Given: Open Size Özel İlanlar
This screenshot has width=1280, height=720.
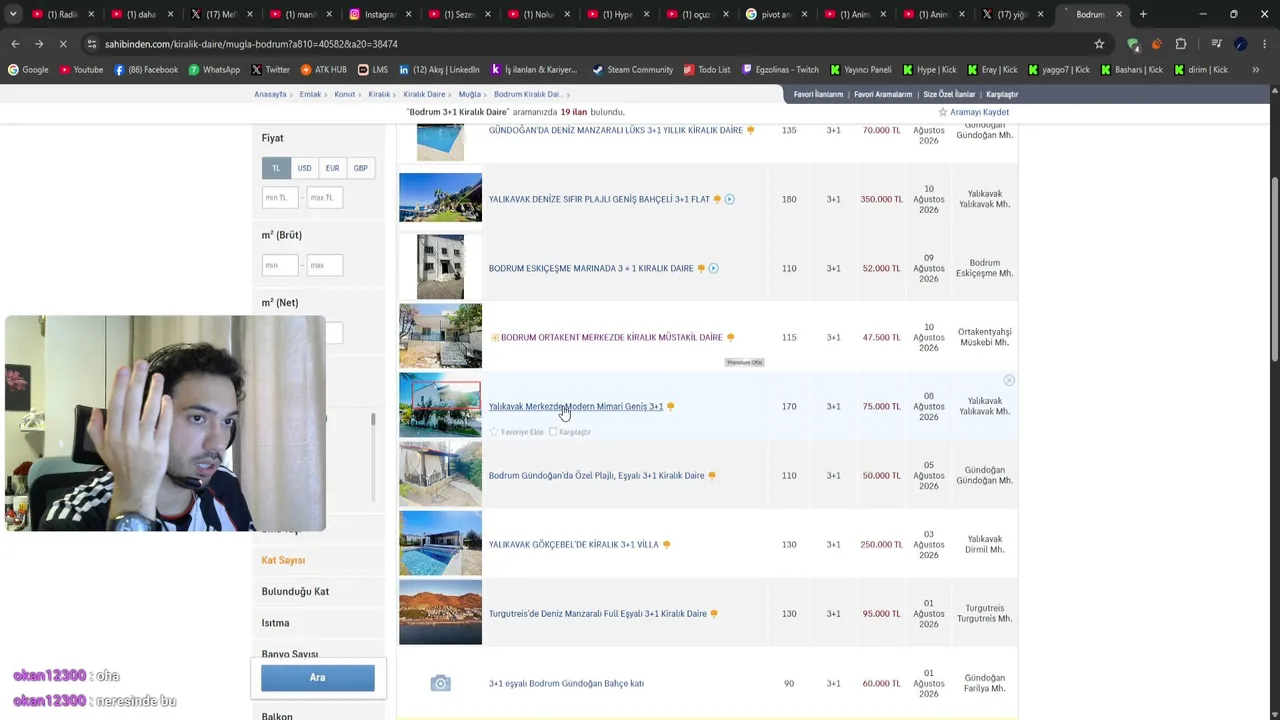Looking at the screenshot, I should (x=949, y=94).
